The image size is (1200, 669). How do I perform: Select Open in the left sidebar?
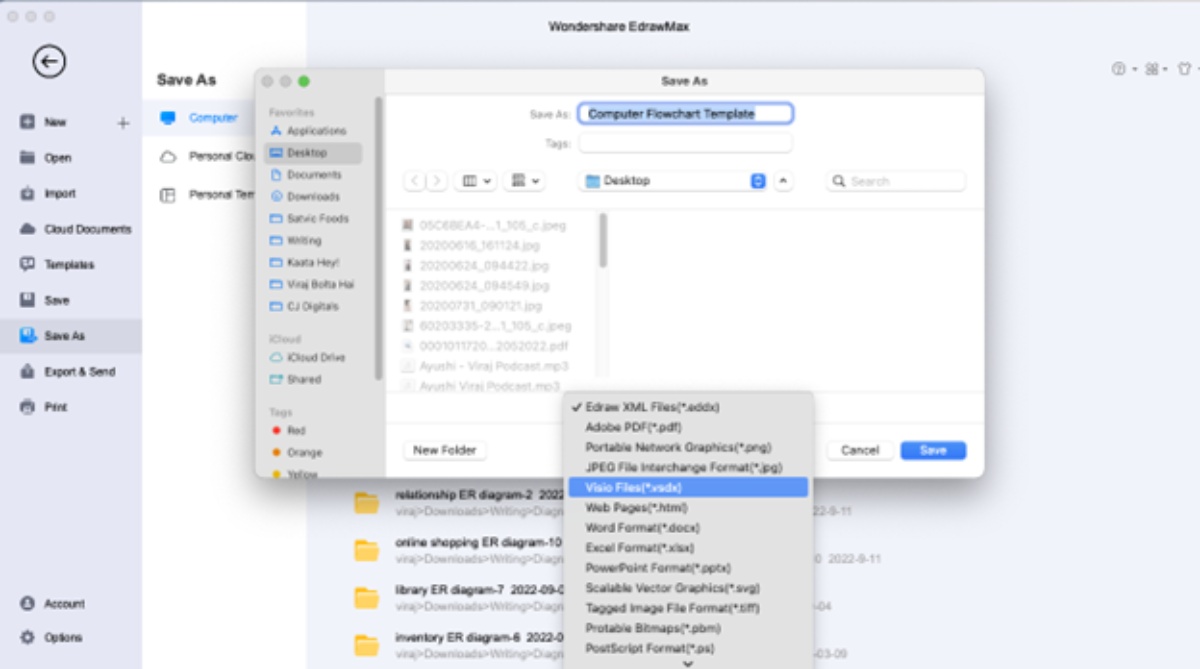tap(46, 158)
